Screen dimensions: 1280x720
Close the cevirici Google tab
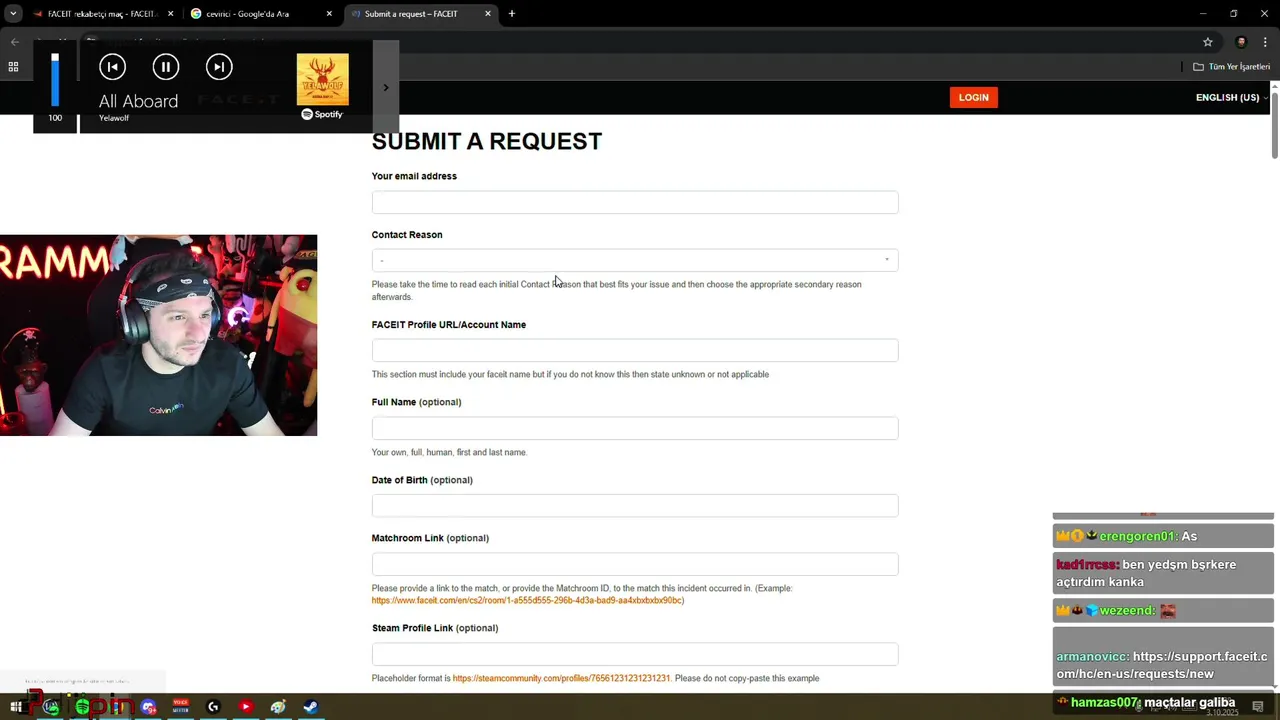coord(329,14)
